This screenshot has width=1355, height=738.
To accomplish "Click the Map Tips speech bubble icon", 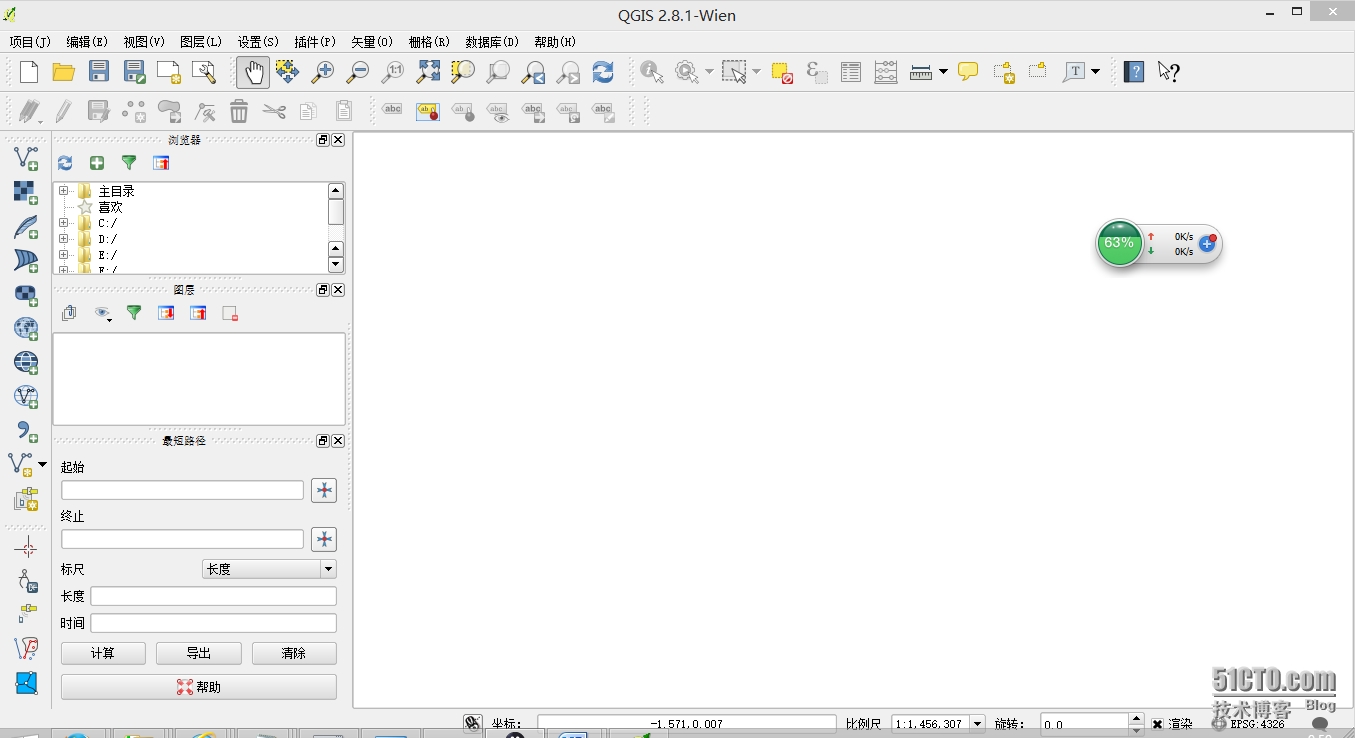I will pyautogui.click(x=968, y=72).
